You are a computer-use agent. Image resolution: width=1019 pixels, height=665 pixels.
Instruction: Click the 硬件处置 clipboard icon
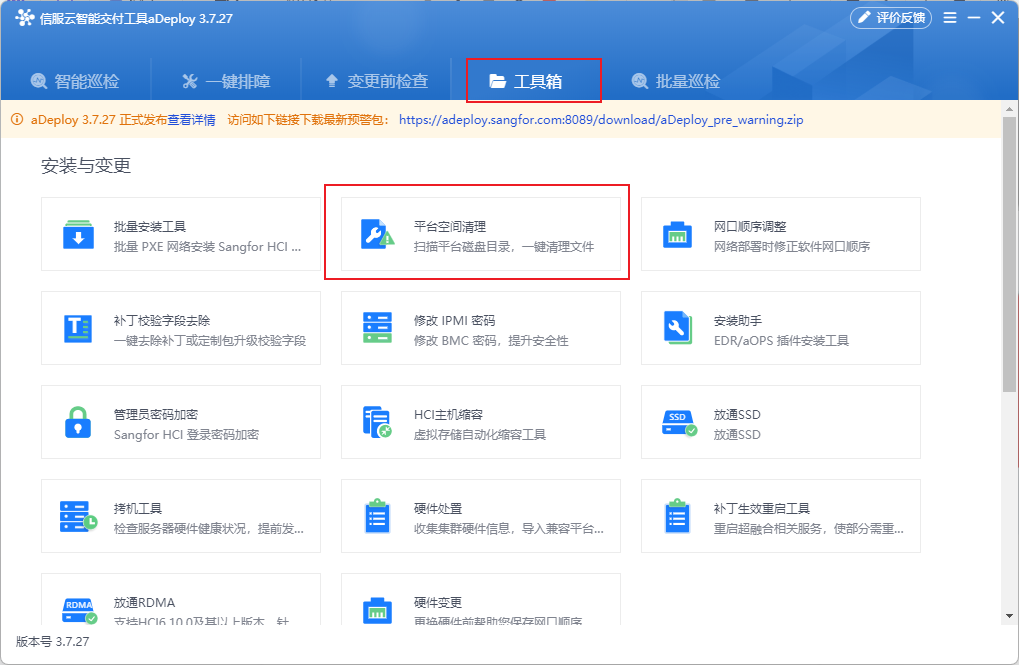[x=378, y=516]
